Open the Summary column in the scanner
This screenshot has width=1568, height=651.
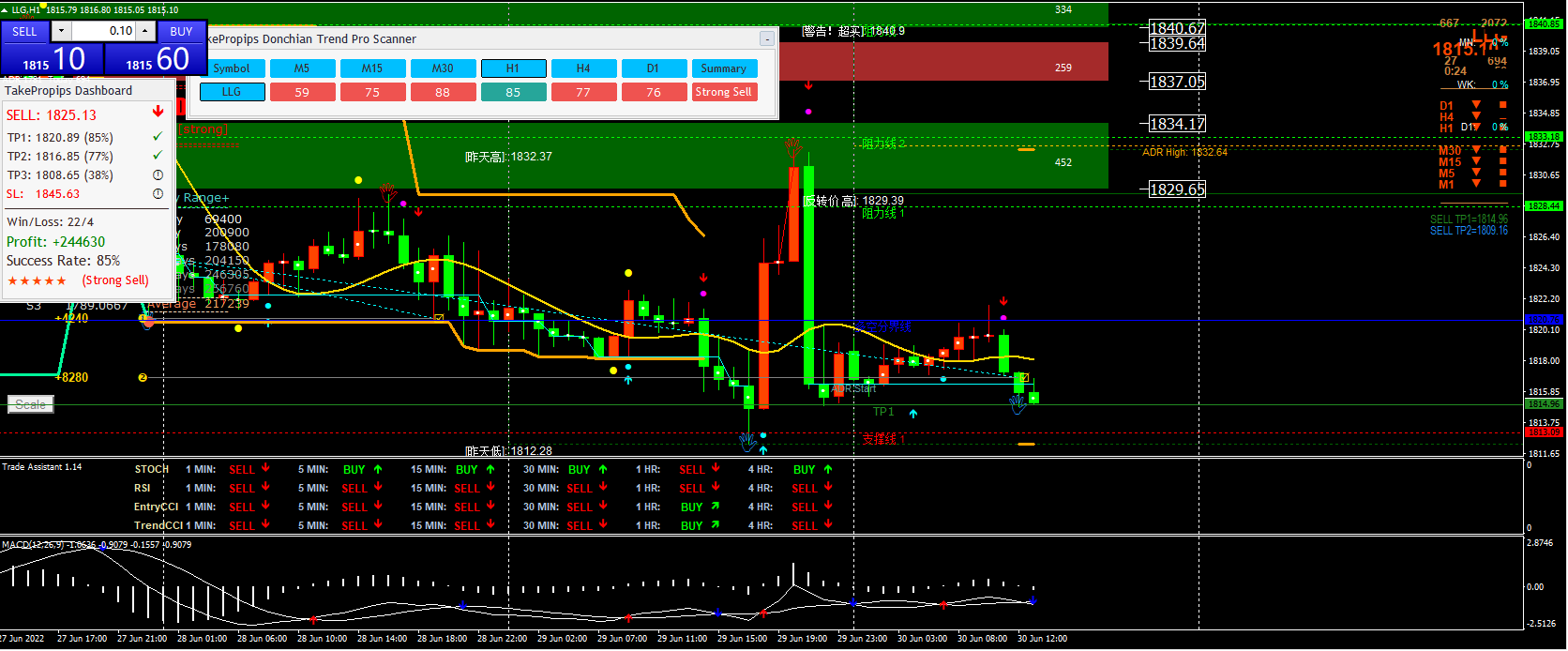coord(724,68)
